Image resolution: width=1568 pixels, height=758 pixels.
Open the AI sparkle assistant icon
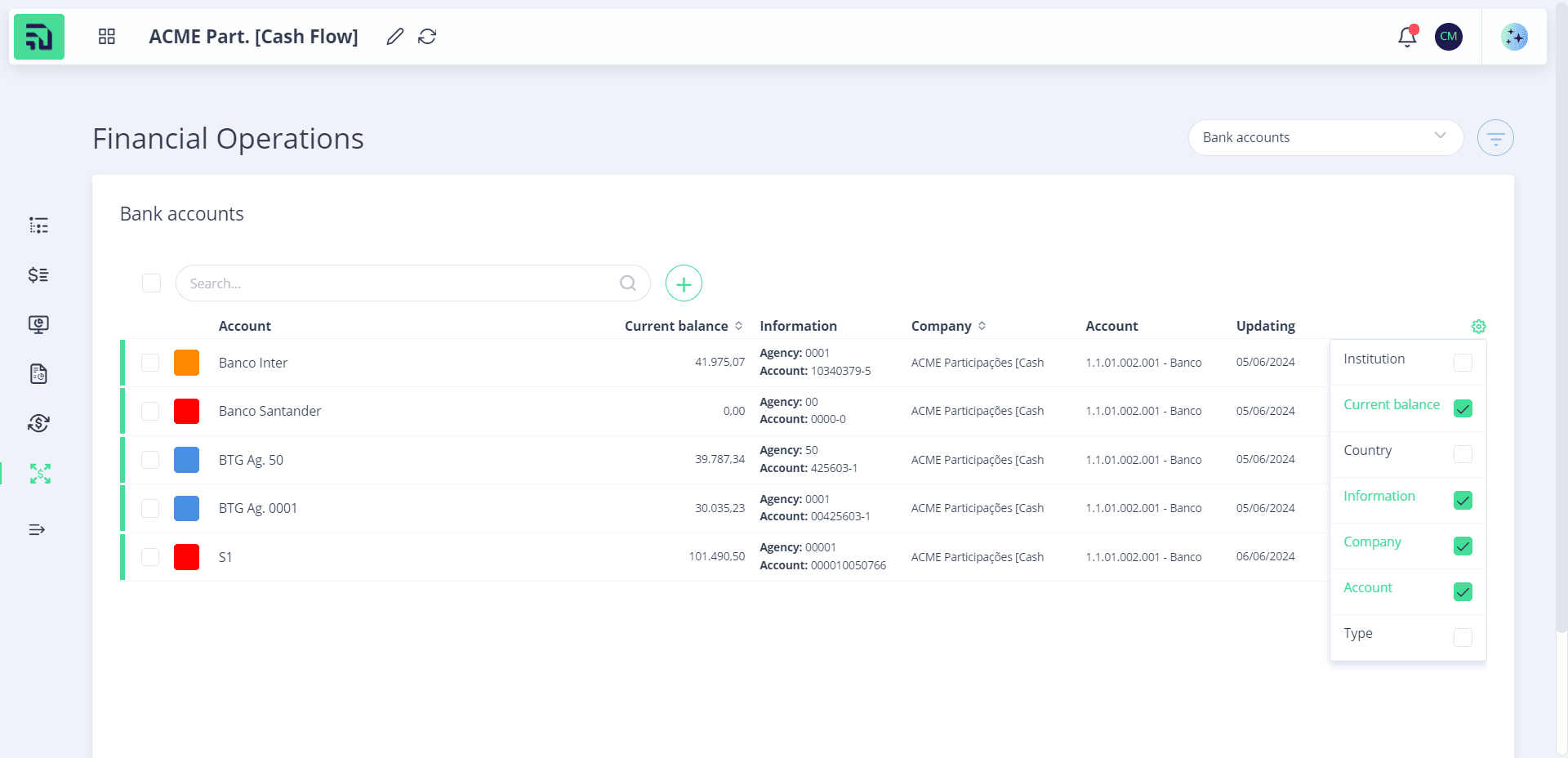point(1514,37)
